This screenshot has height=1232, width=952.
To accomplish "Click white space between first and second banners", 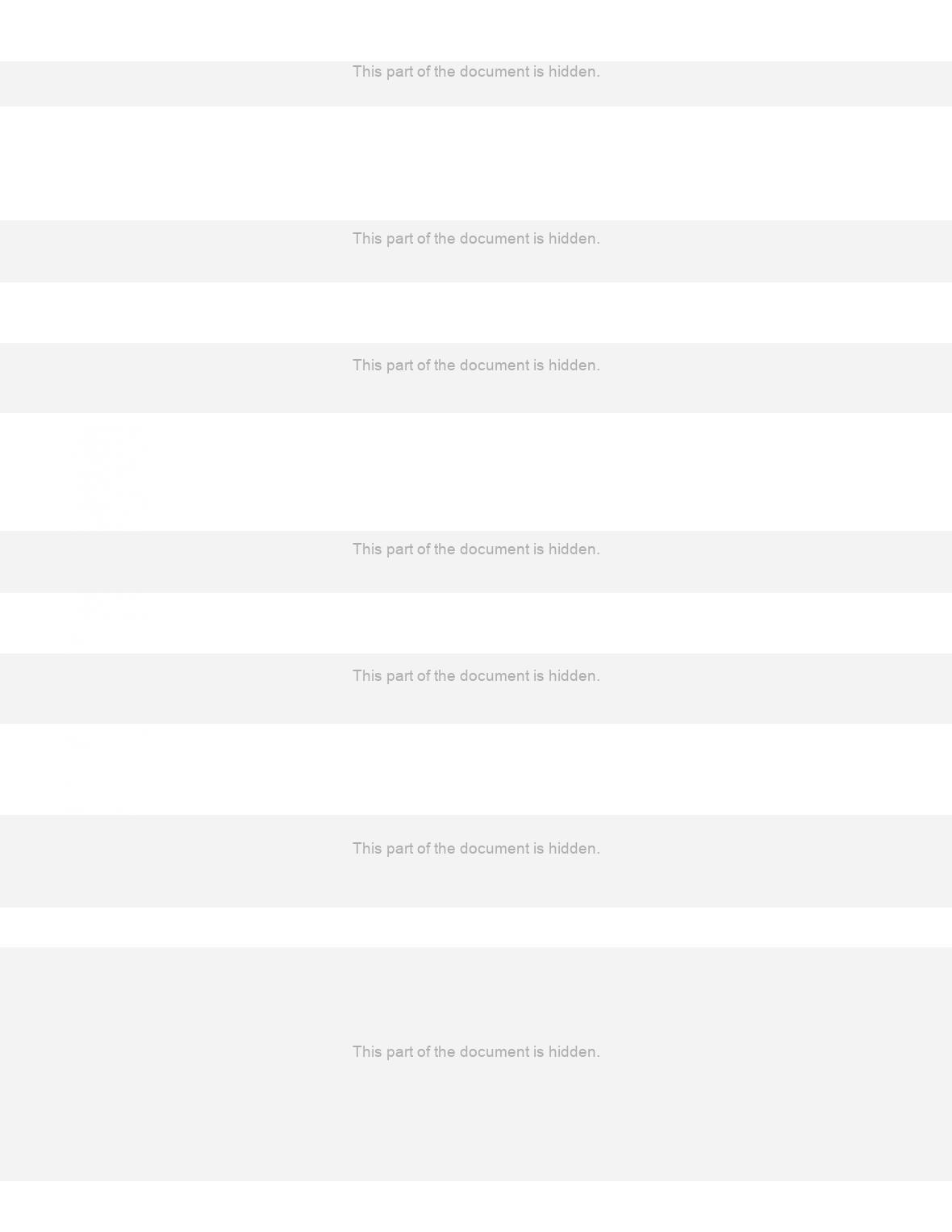I will click(x=476, y=163).
